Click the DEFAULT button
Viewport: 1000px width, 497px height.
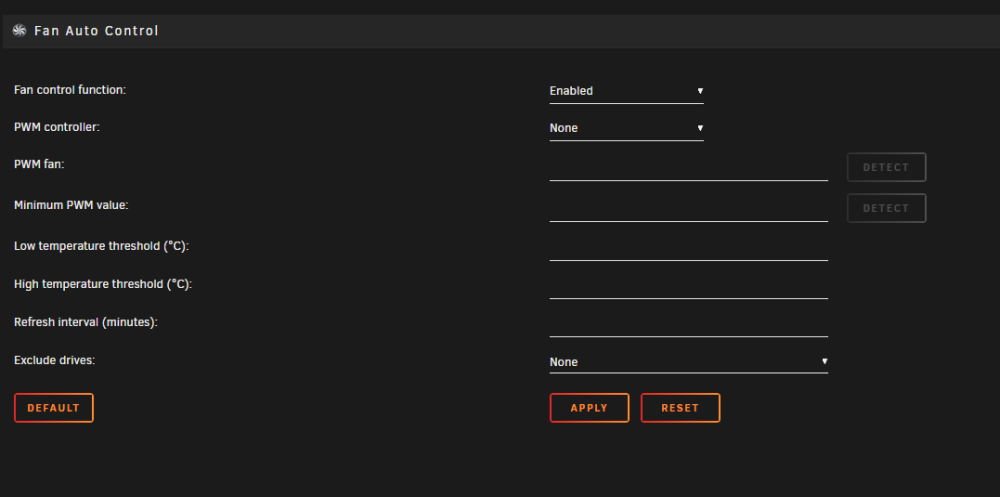click(x=54, y=408)
